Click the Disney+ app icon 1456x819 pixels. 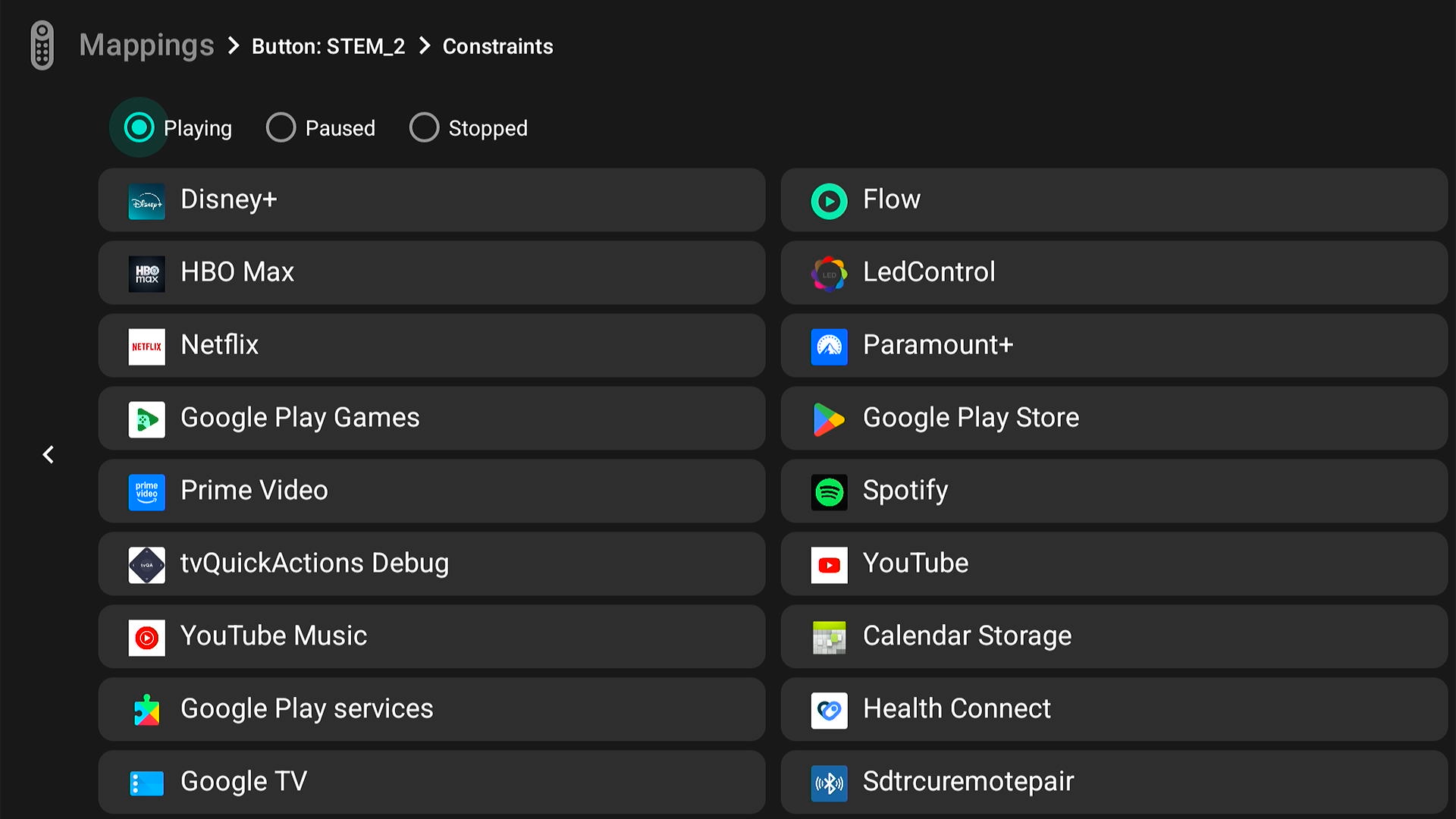(146, 201)
